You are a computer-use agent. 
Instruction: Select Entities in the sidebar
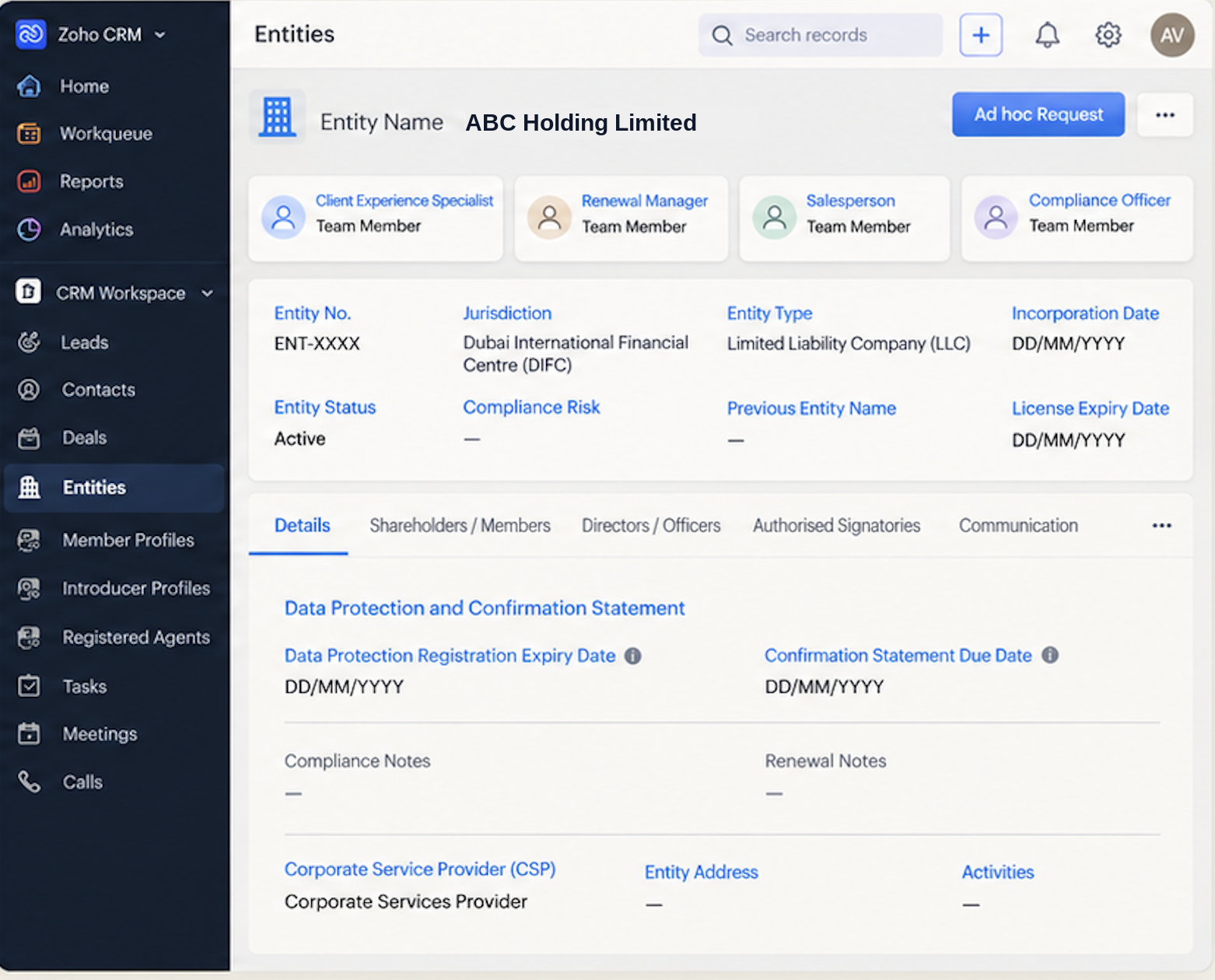pyautogui.click(x=114, y=488)
